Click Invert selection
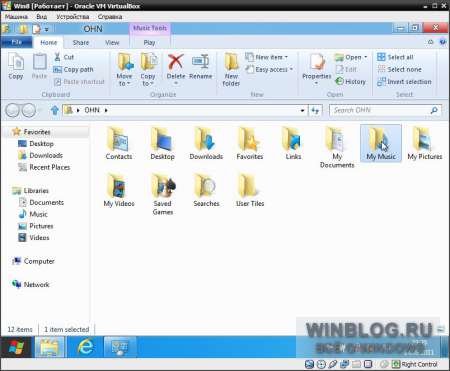The image size is (450, 371). pyautogui.click(x=404, y=81)
